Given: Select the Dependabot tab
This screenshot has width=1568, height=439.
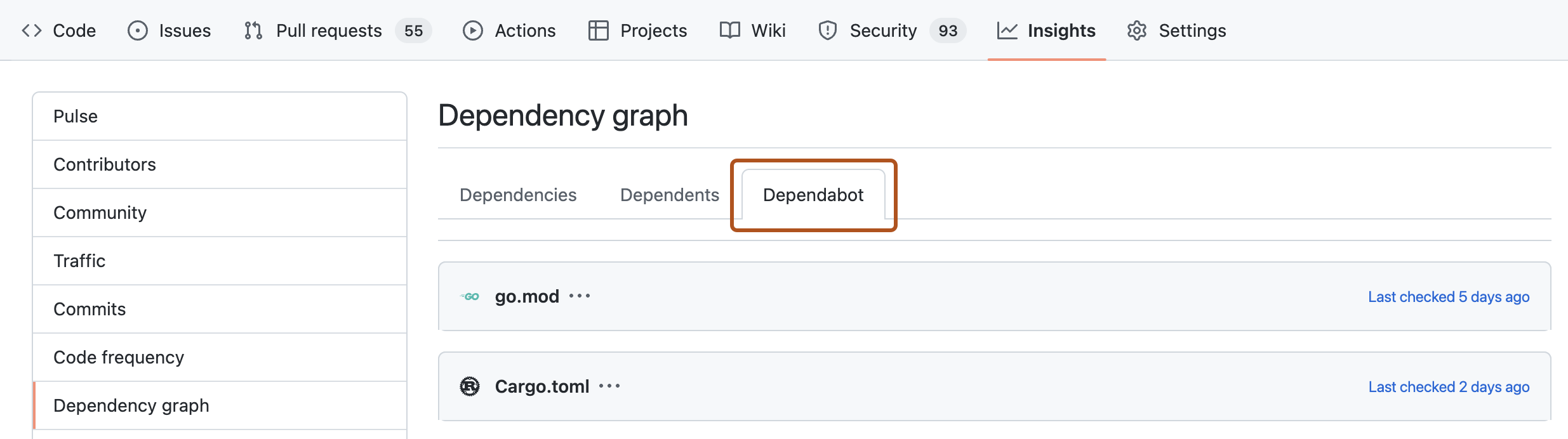Looking at the screenshot, I should (813, 195).
